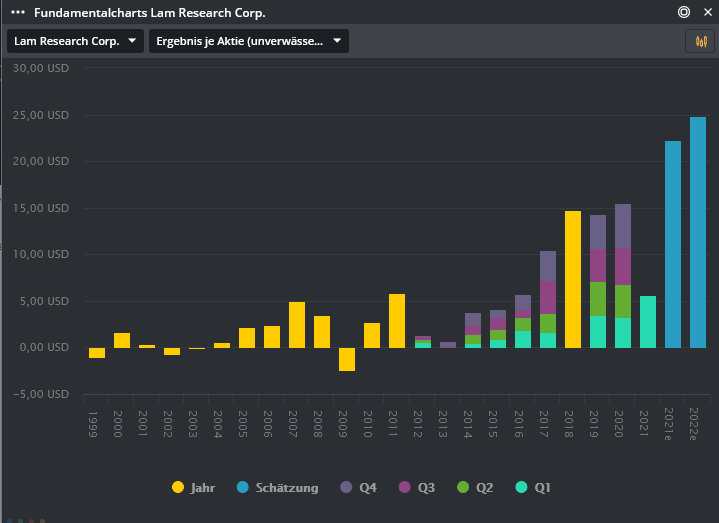
Task: Select the 2007 yellow bar
Action: 297,325
